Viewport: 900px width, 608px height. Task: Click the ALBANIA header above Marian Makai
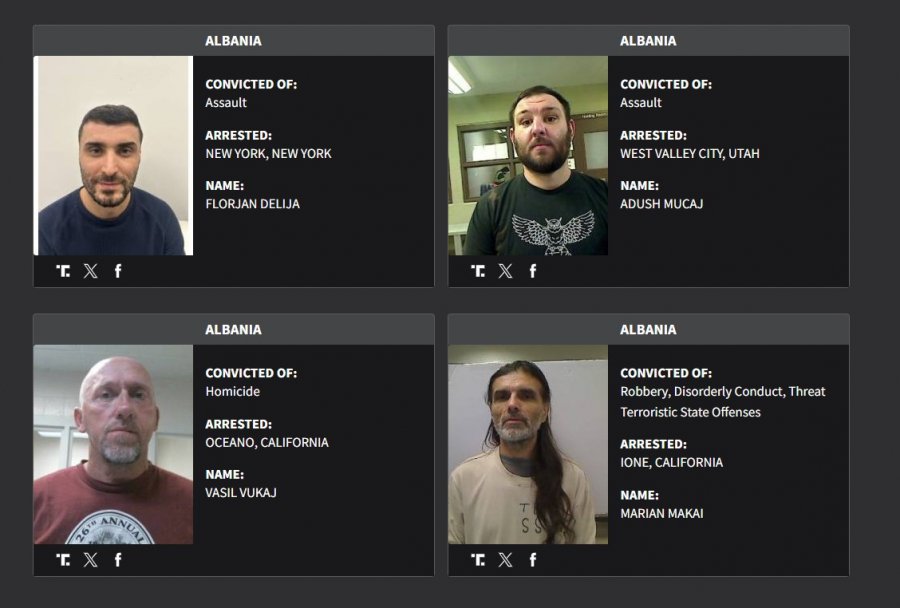pyautogui.click(x=649, y=330)
